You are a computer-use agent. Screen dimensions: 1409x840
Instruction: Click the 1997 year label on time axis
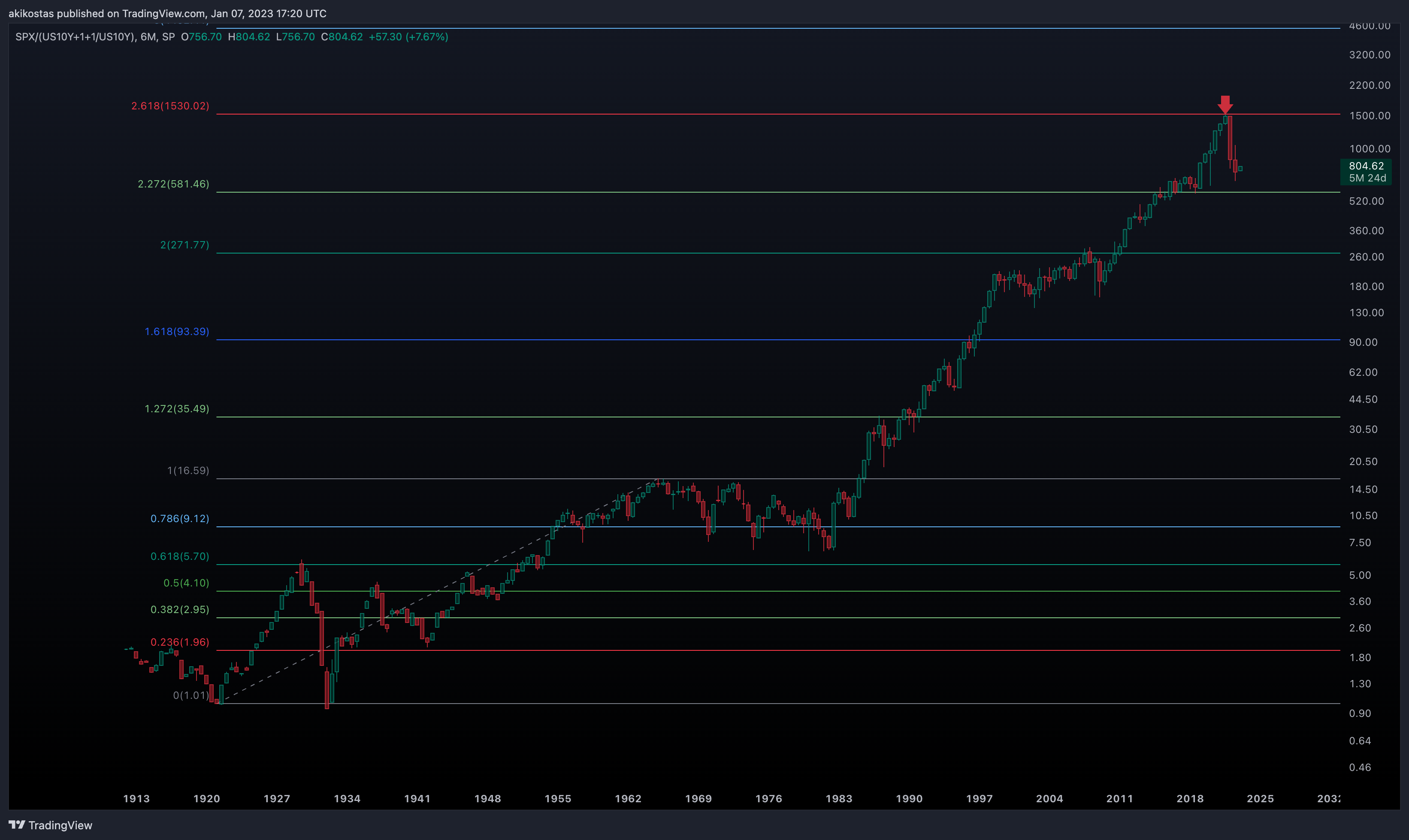(979, 799)
